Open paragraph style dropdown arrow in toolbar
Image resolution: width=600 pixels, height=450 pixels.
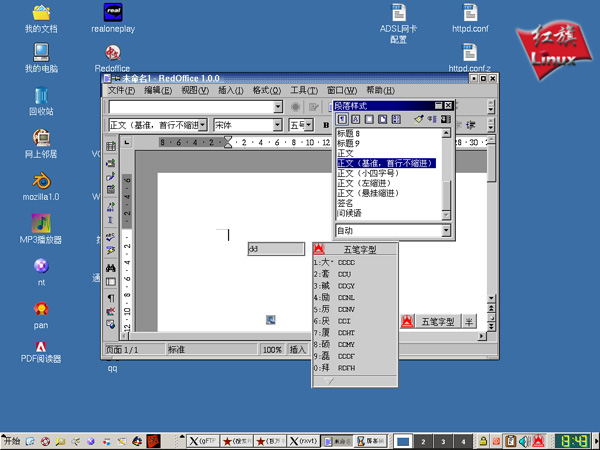(x=203, y=125)
